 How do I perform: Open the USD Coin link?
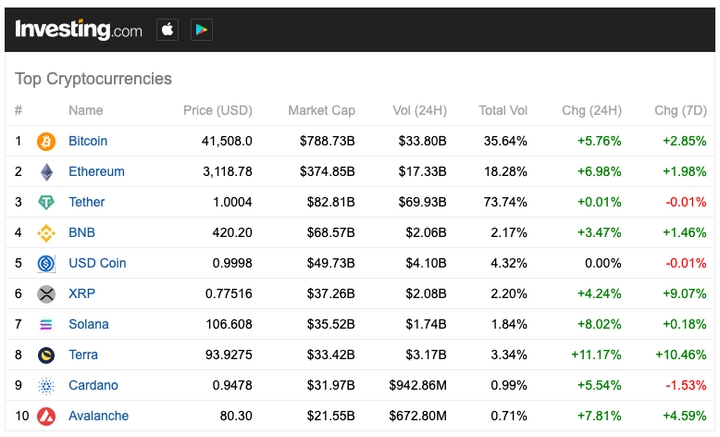coord(97,263)
